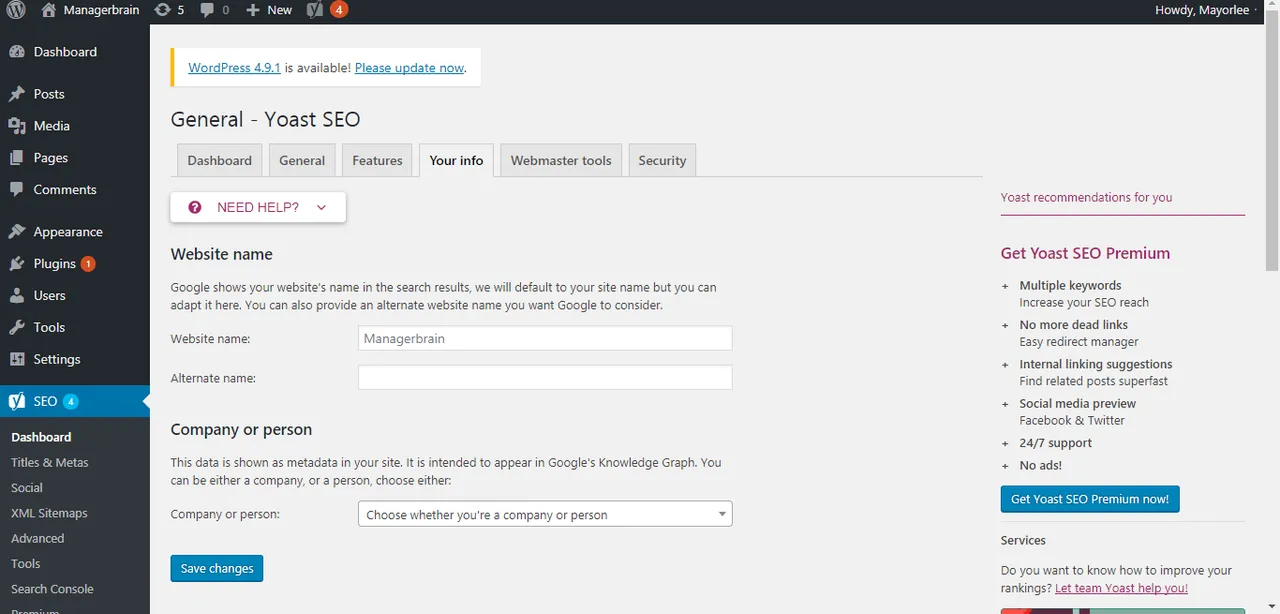This screenshot has width=1280, height=614.
Task: Open the Yoast icon with 4 notifications in admin bar
Action: point(327,10)
